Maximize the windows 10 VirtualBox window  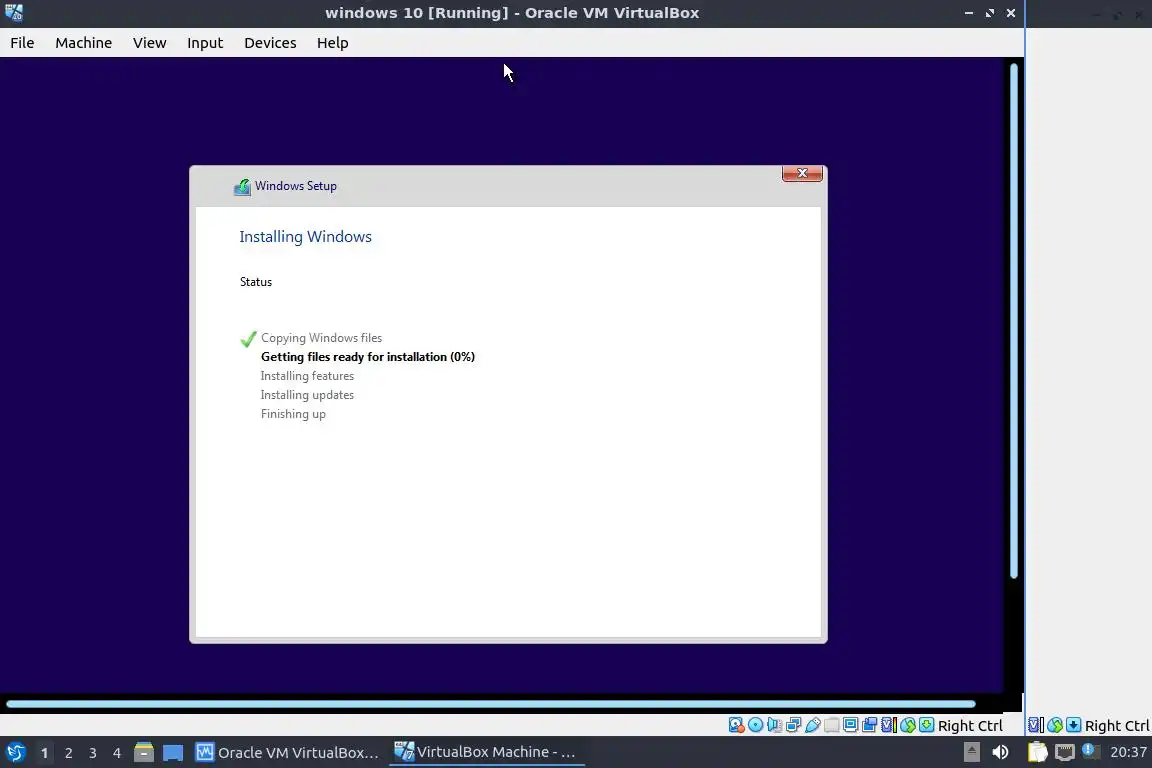[x=990, y=12]
